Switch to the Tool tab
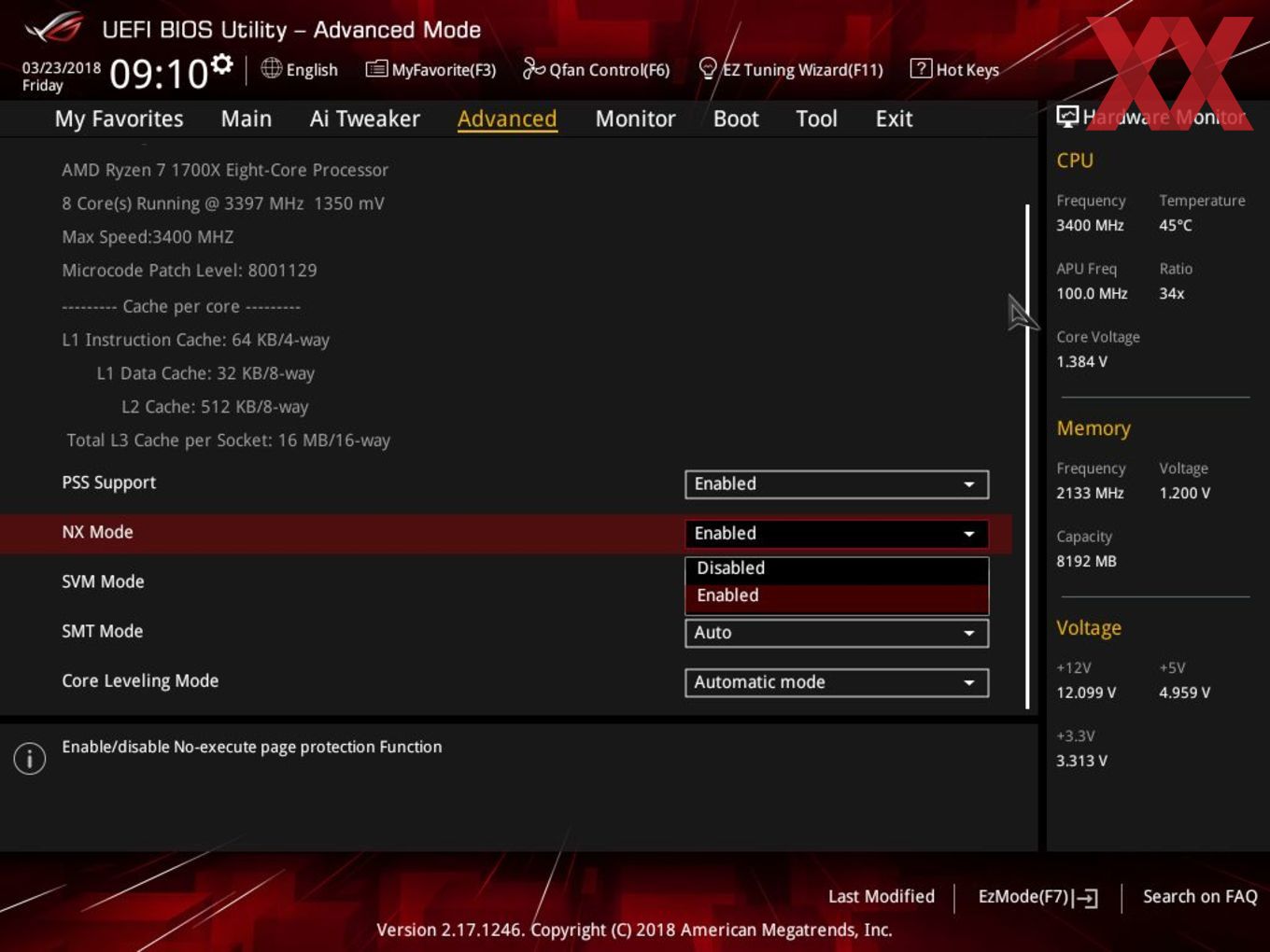This screenshot has height=952, width=1270. 816,119
